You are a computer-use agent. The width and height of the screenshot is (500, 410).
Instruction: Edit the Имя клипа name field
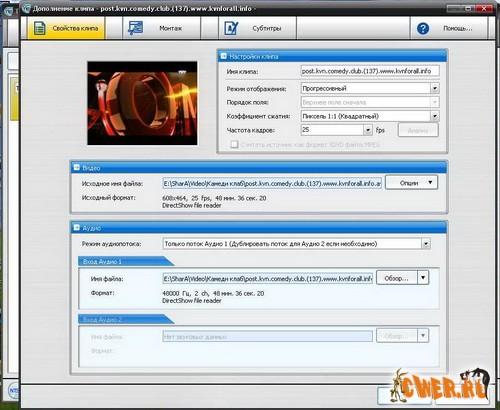pos(370,71)
